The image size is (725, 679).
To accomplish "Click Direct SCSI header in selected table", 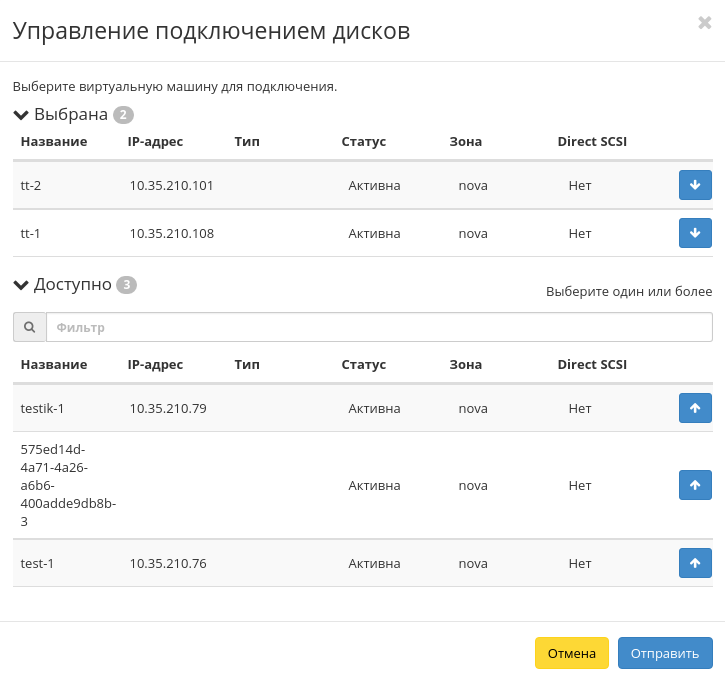I will 592,141.
